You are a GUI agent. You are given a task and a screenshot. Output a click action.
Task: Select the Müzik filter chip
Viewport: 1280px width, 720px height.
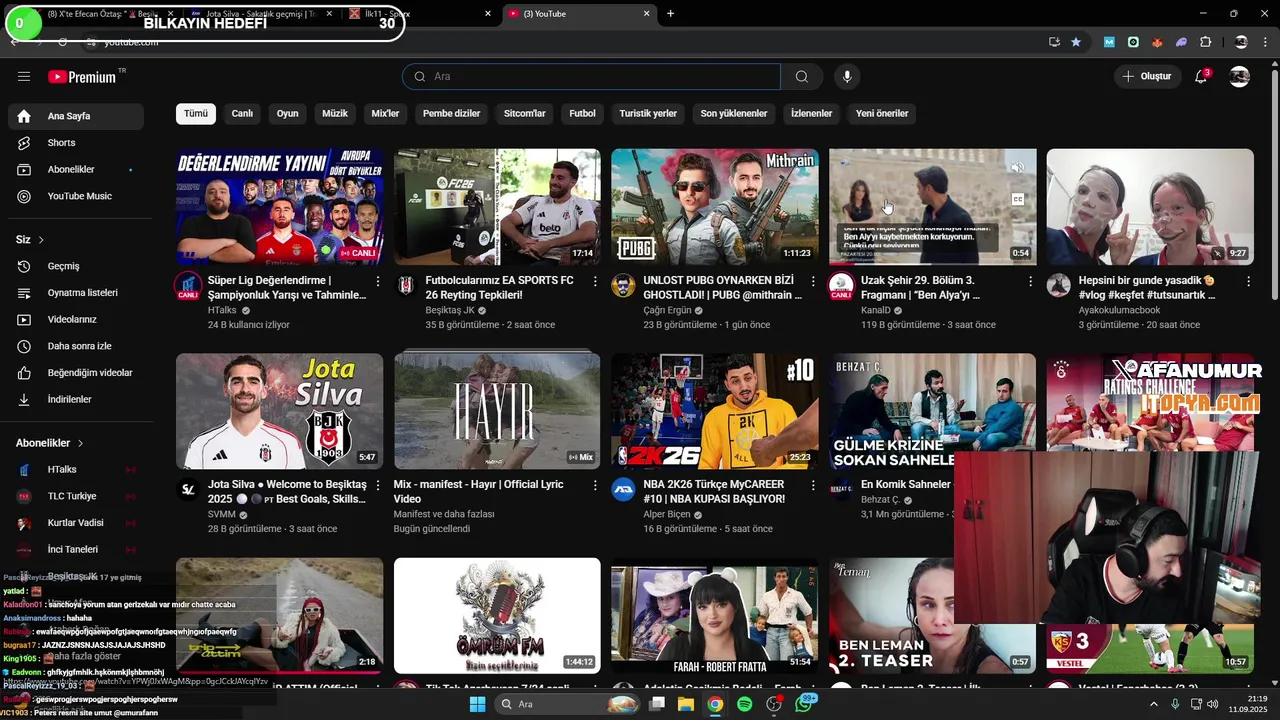tap(335, 113)
